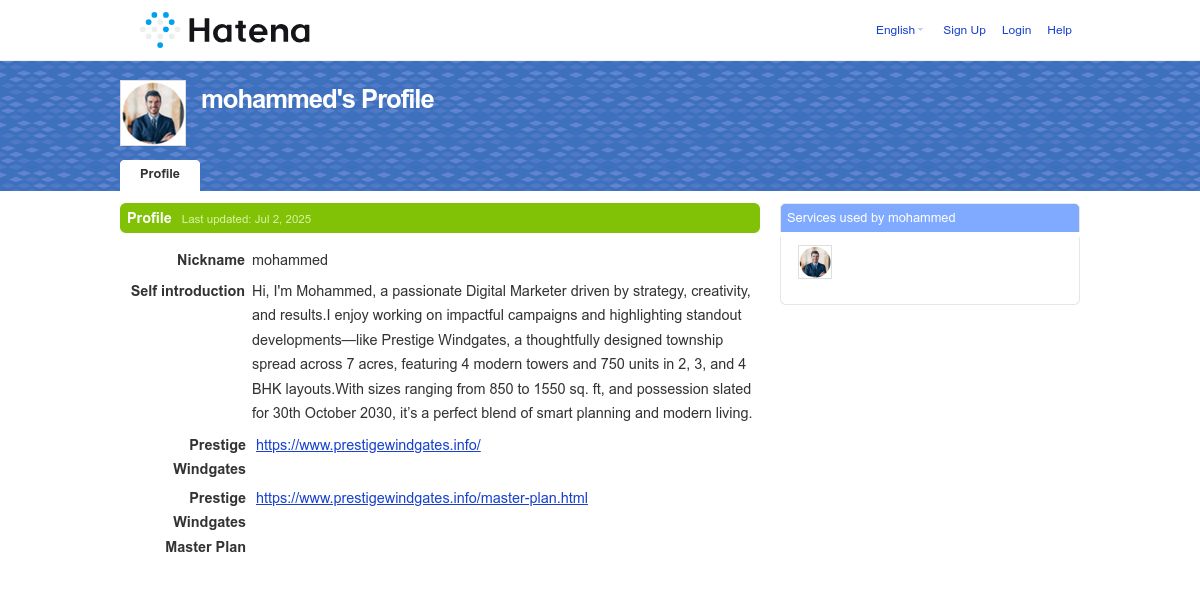Open mohammed's large profile avatar picture

153,113
